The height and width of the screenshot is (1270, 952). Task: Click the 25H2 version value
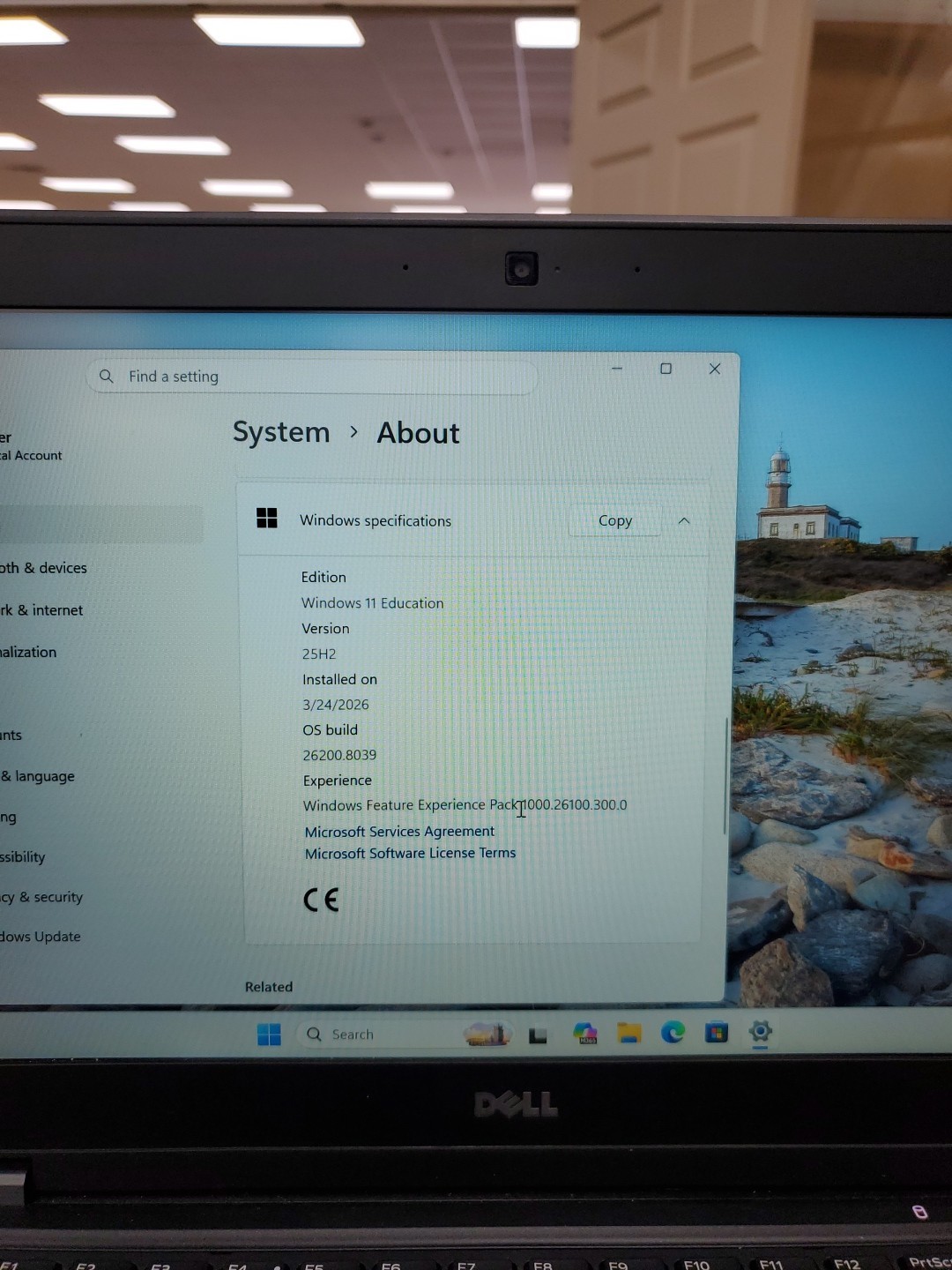(319, 654)
